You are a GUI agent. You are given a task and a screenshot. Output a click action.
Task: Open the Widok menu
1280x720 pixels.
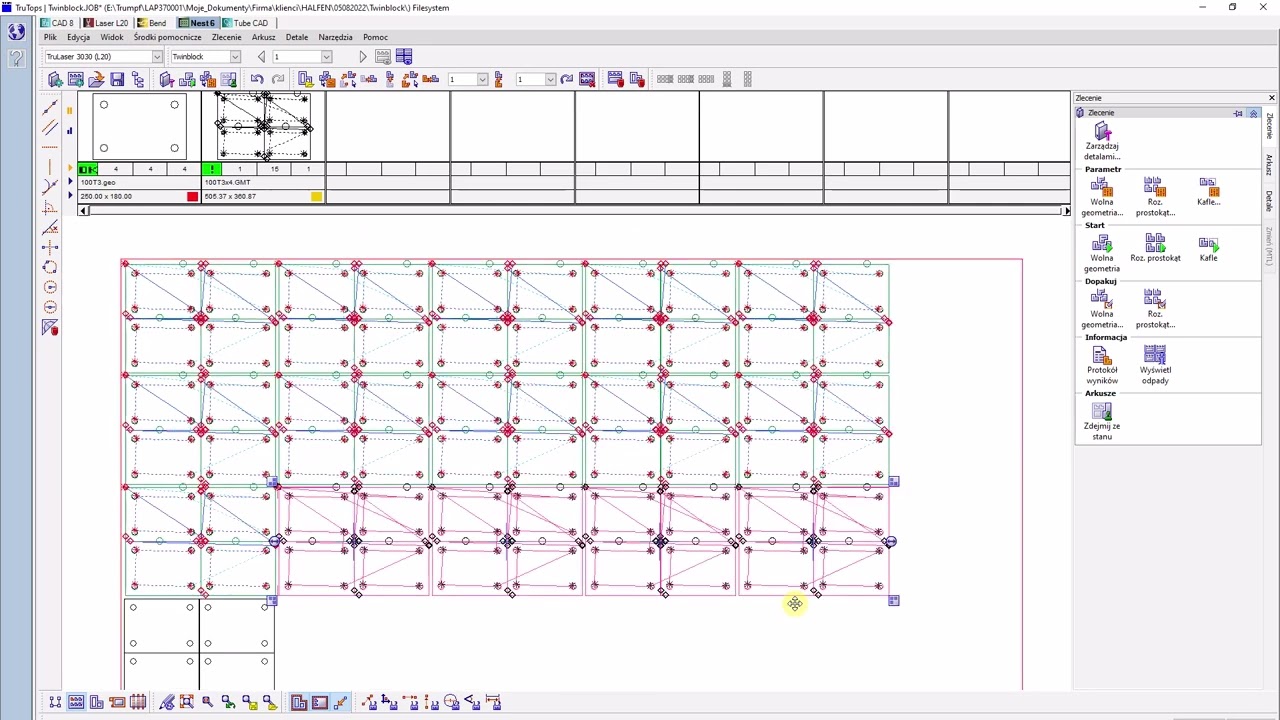click(112, 37)
